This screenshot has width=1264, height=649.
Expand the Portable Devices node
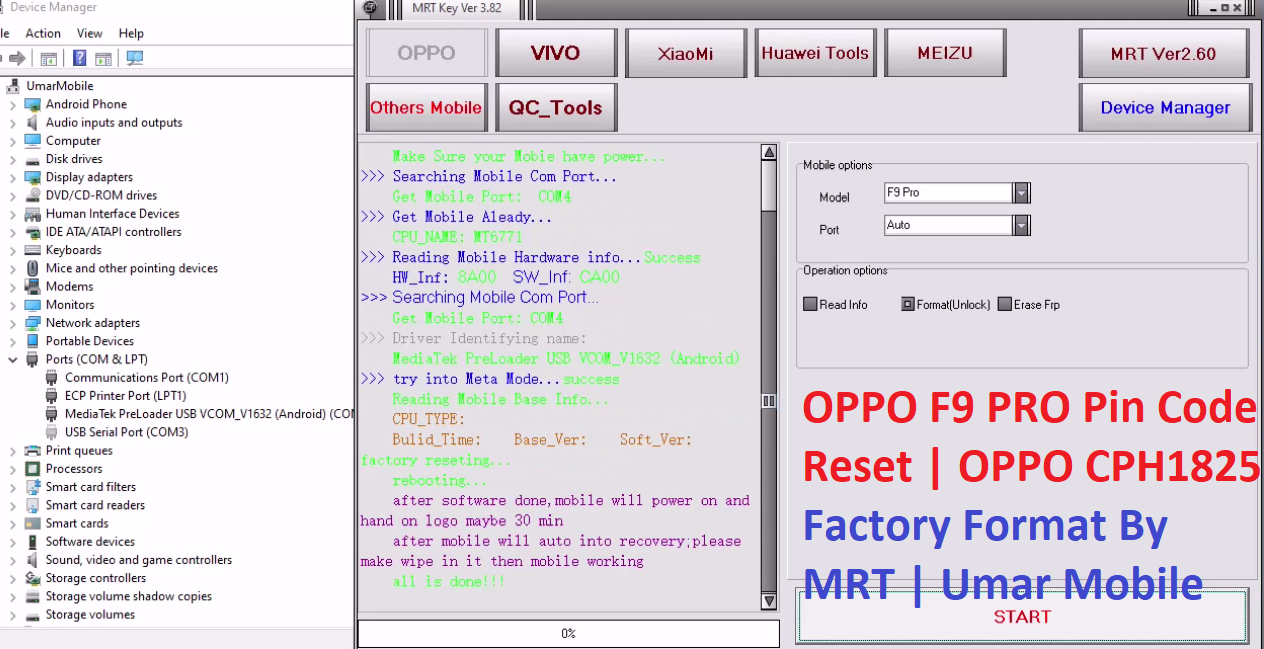click(12, 341)
